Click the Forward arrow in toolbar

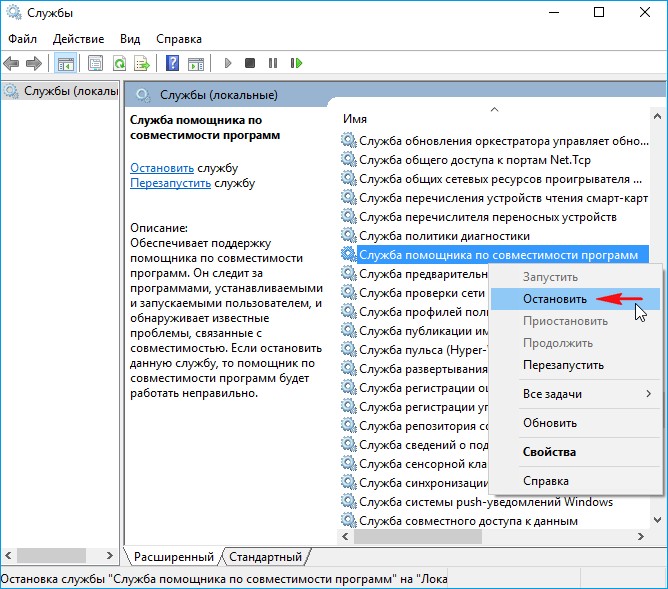(x=34, y=63)
